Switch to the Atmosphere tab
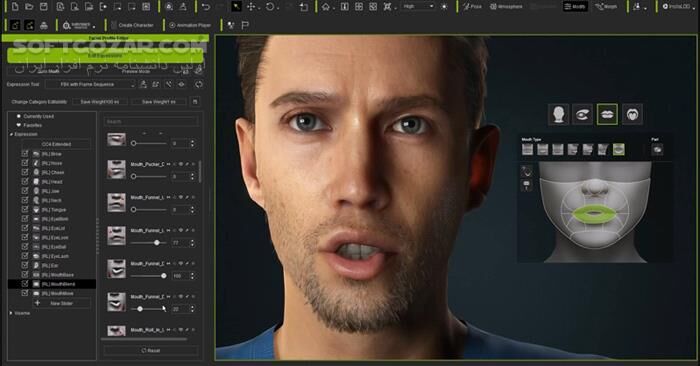 coord(506,7)
